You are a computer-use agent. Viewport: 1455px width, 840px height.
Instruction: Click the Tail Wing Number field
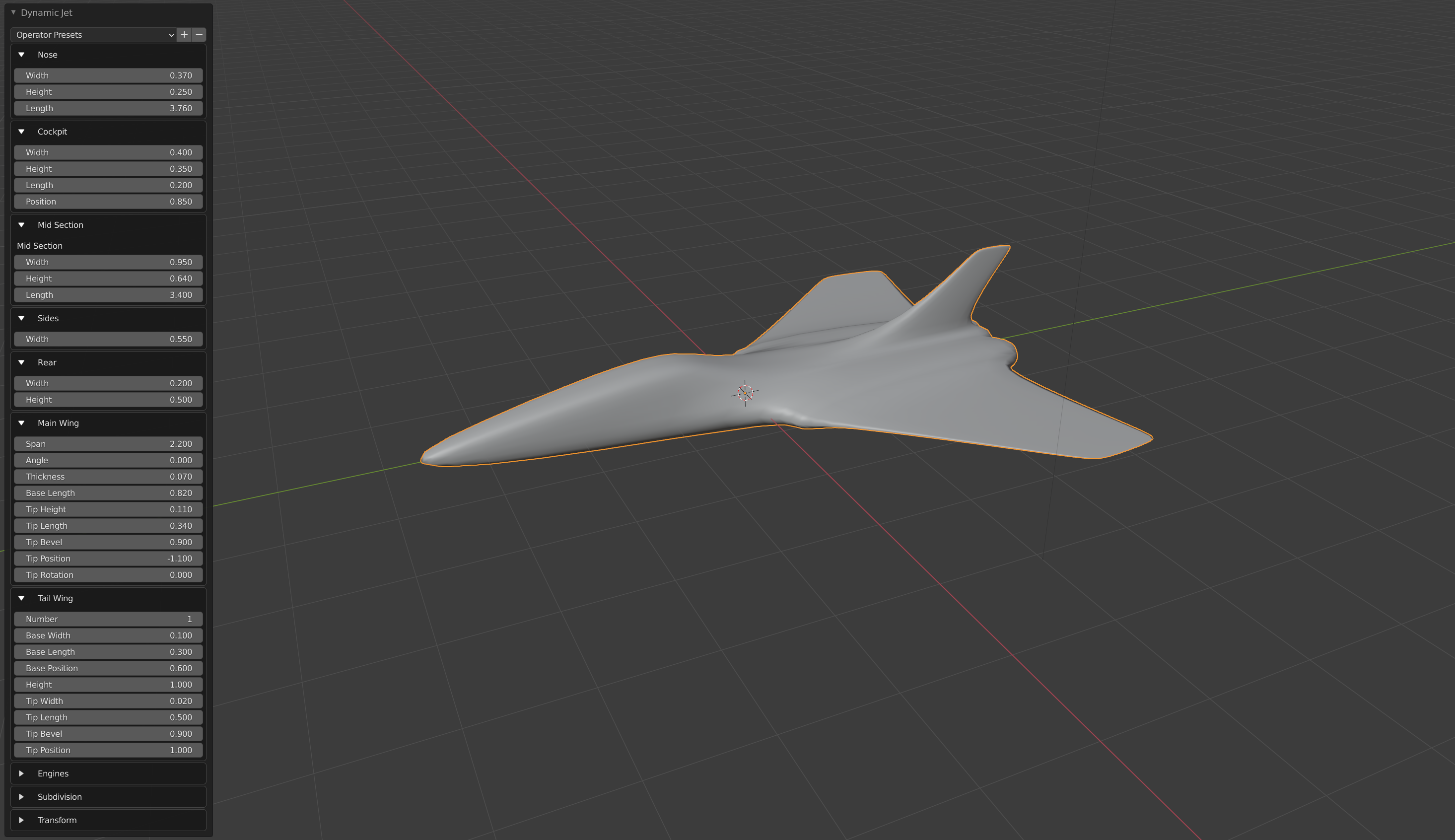108,619
